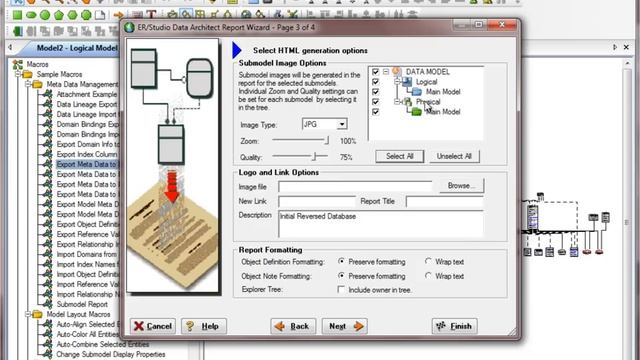The image size is (640, 360).
Task: Select the green pentagon shape tool
Action: pyautogui.click(x=59, y=16)
